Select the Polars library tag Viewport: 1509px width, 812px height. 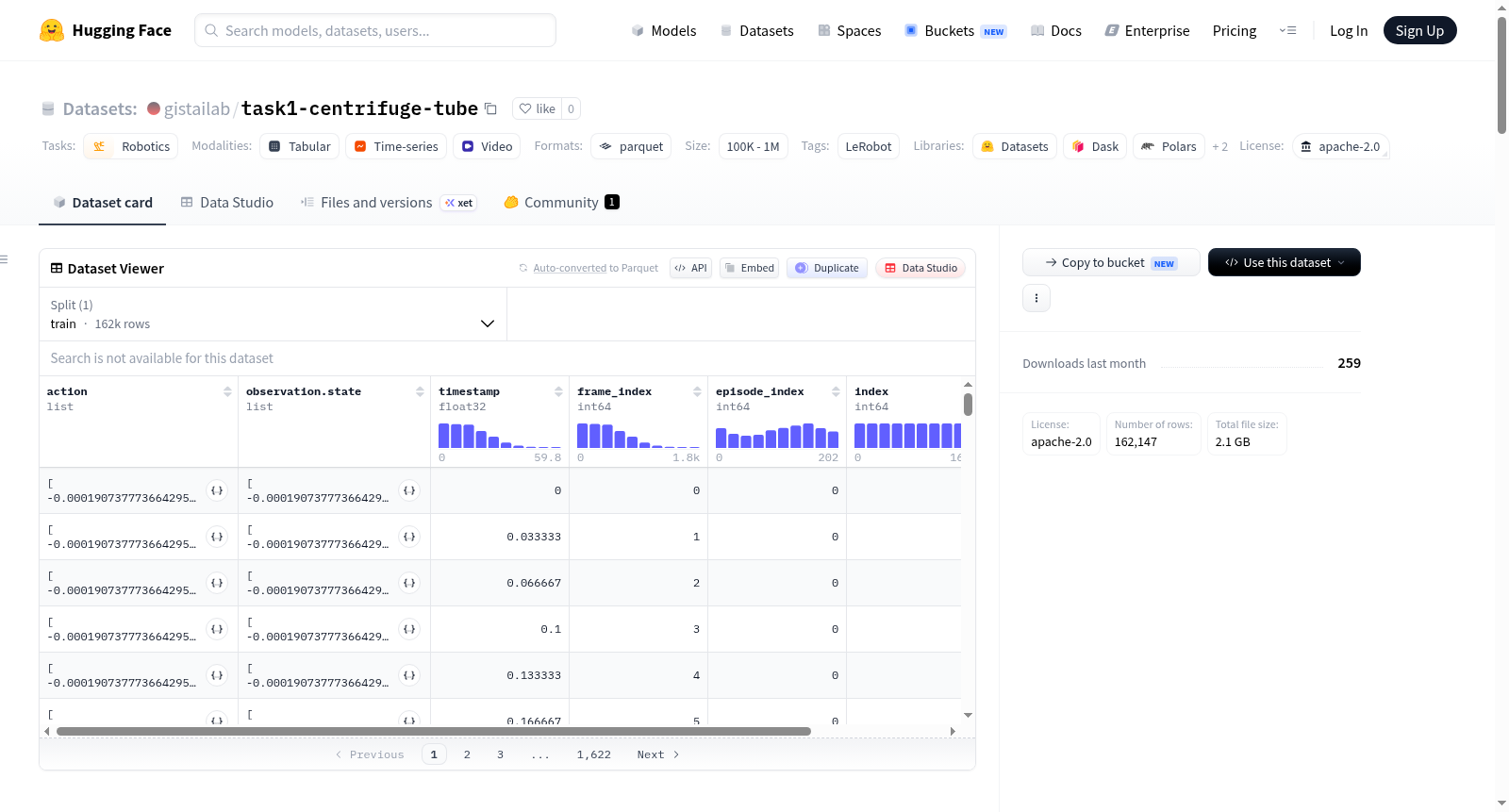[1169, 146]
